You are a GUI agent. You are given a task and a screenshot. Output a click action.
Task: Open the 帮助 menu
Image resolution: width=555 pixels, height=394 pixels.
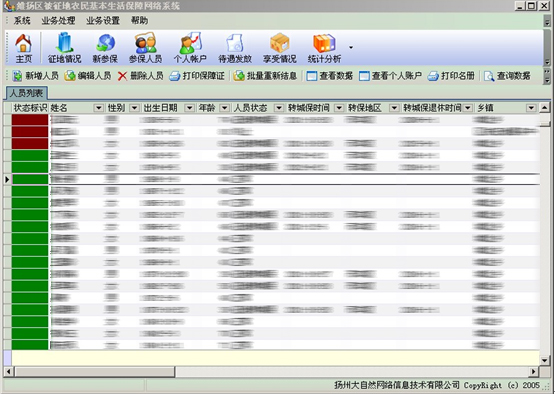coord(139,21)
